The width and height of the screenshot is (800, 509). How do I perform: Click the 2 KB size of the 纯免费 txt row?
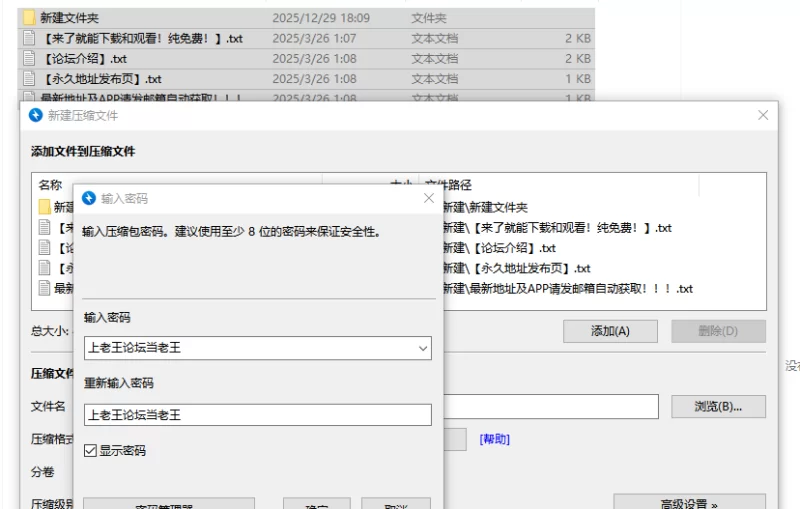[x=578, y=38]
